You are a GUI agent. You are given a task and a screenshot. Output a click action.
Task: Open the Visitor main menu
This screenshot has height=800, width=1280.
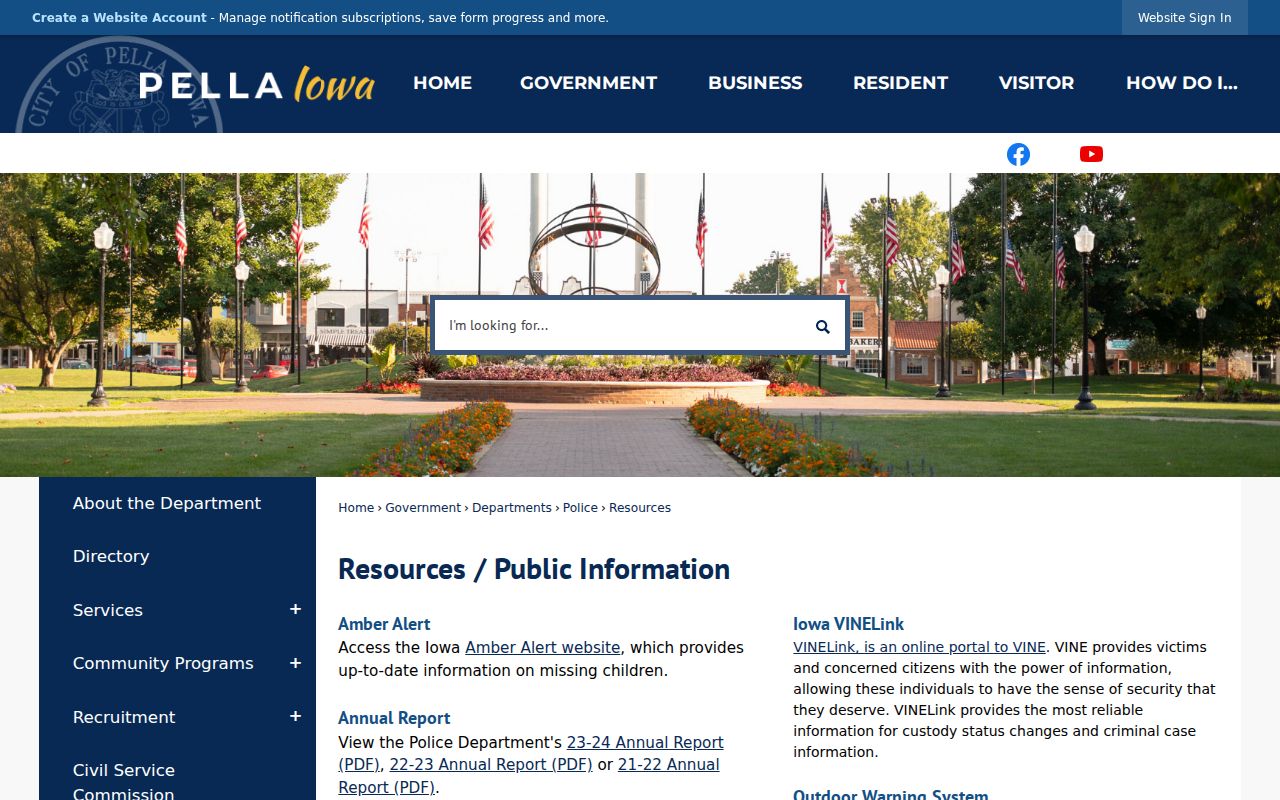[x=1036, y=83]
